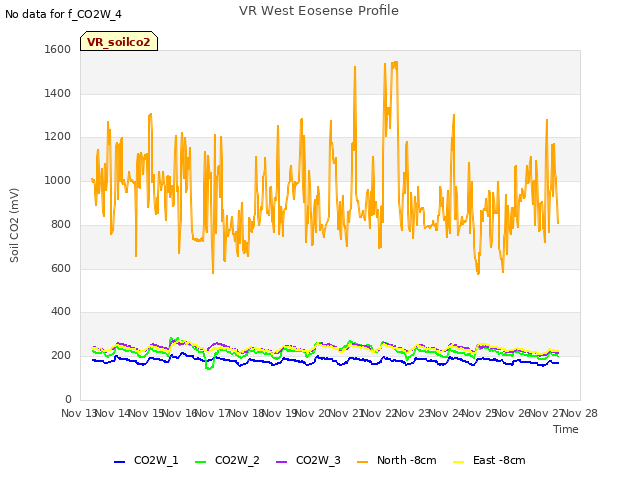Click the 0 y-axis tick label
This screenshot has height=480, width=640.
[x=68, y=399]
